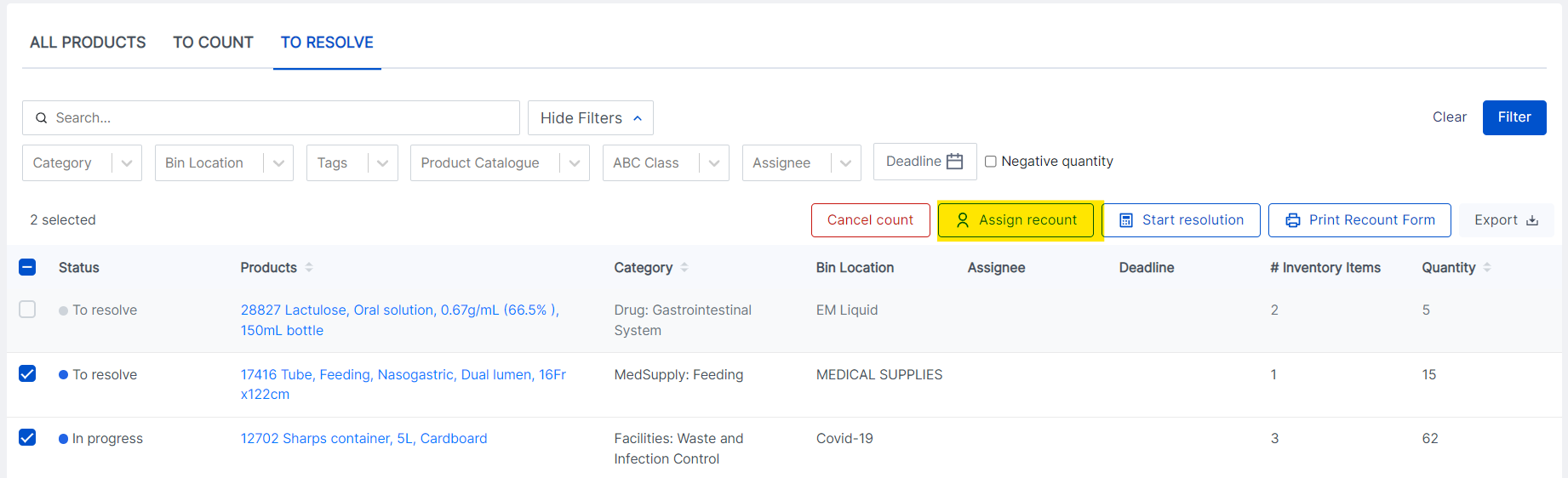Uncheck the Sharps container row checkbox
This screenshot has width=1568, height=478.
27,438
